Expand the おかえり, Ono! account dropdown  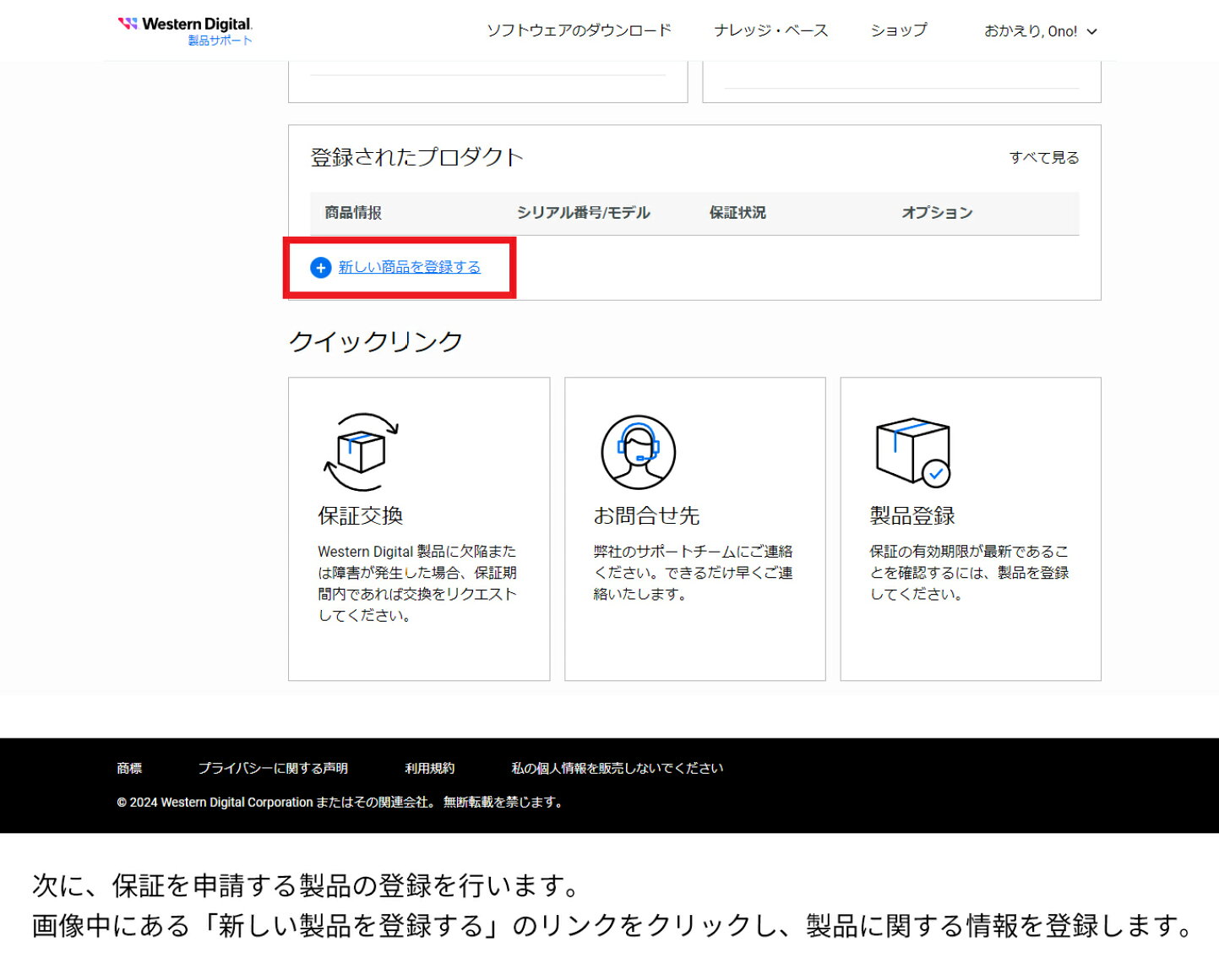1041,31
